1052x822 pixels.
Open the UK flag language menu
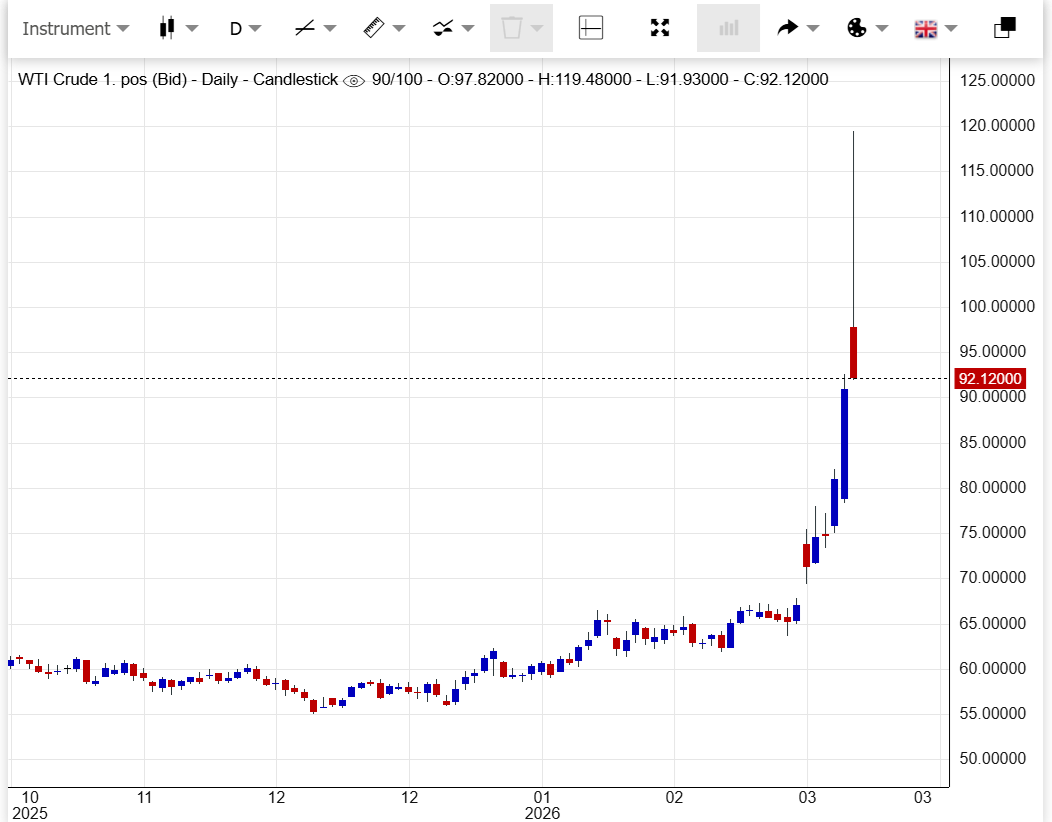click(925, 28)
